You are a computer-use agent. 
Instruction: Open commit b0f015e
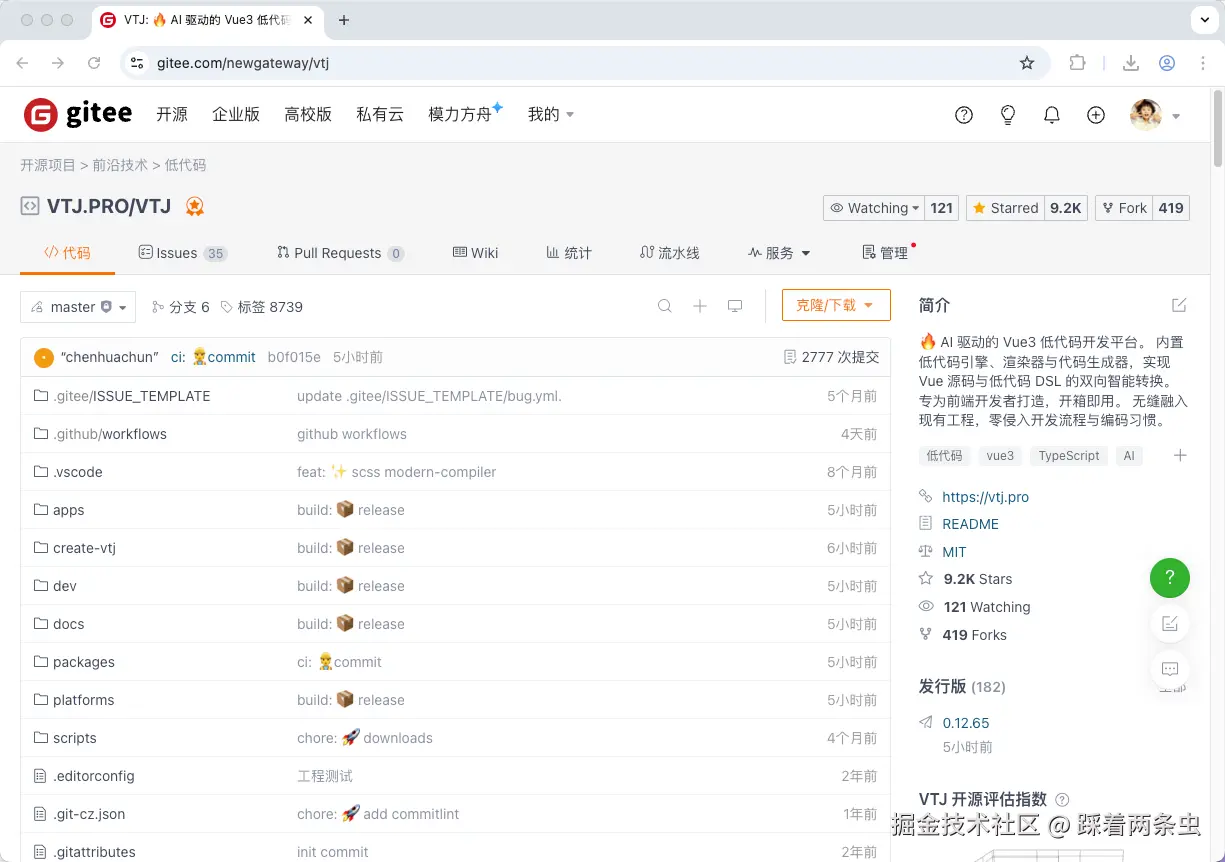click(x=294, y=357)
